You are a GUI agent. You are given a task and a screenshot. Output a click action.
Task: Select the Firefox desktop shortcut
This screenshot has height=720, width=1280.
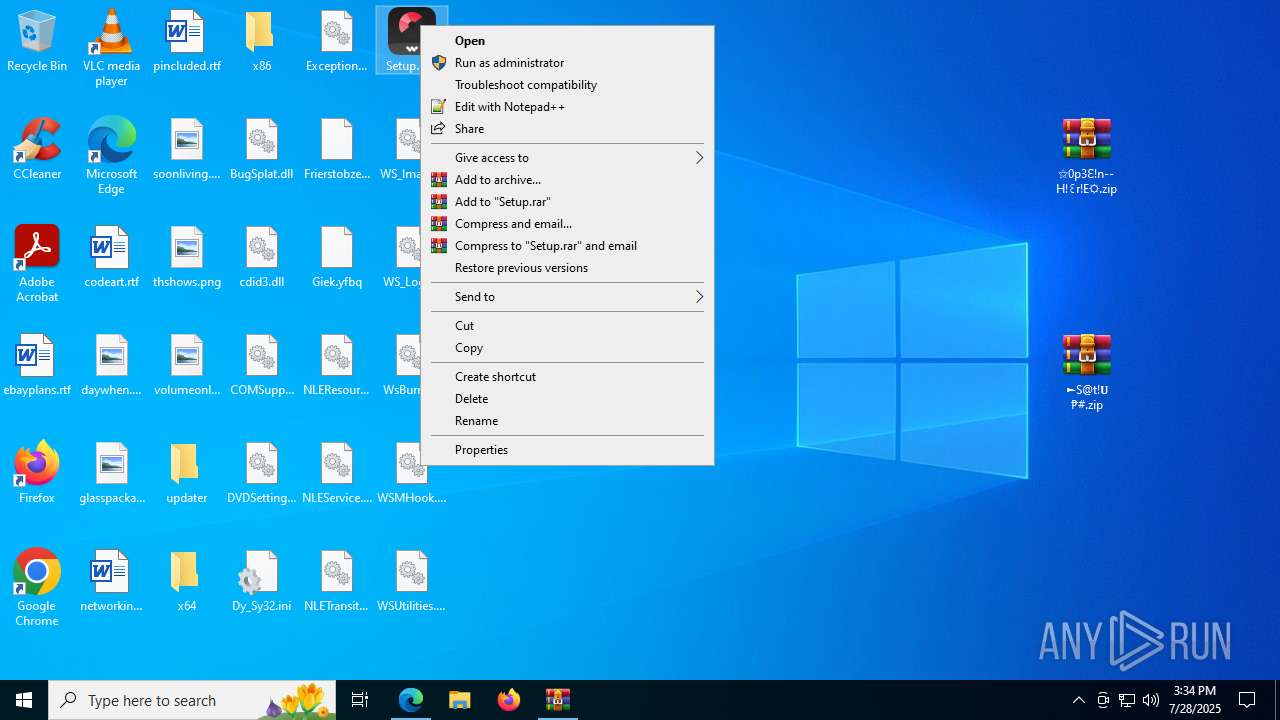coord(37,473)
